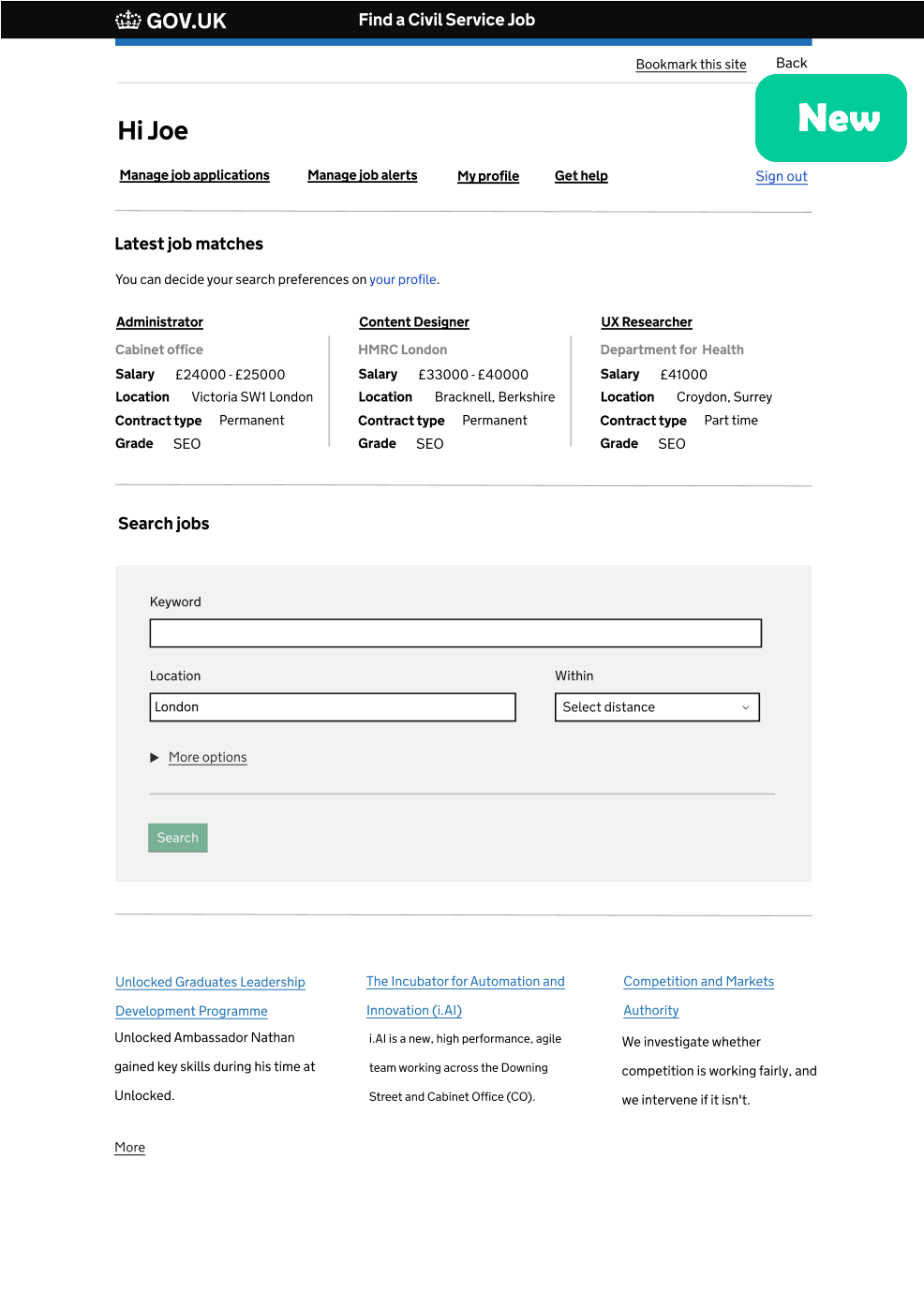
Task: Click the More link at bottom
Action: click(129, 1148)
